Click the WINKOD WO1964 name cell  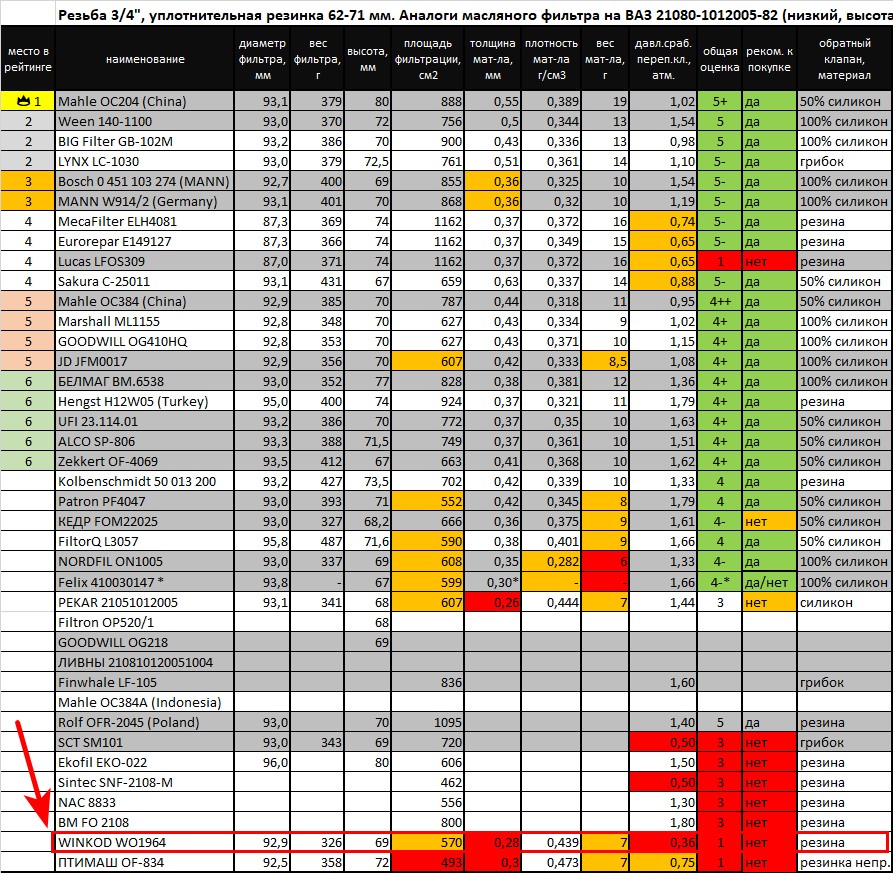click(145, 842)
